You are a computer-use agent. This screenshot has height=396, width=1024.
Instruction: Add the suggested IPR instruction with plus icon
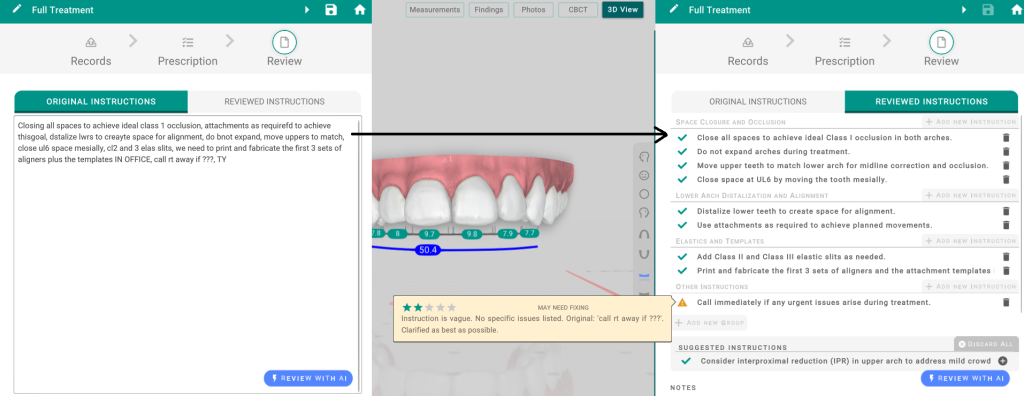click(x=1003, y=361)
